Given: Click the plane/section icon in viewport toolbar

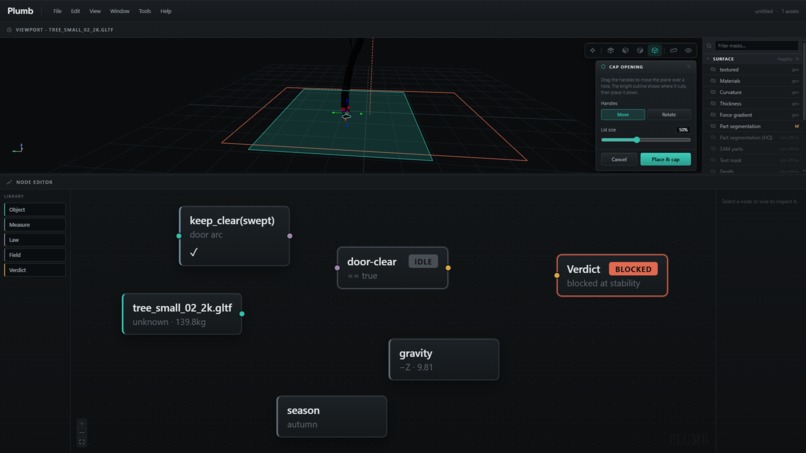Looking at the screenshot, I should (673, 50).
